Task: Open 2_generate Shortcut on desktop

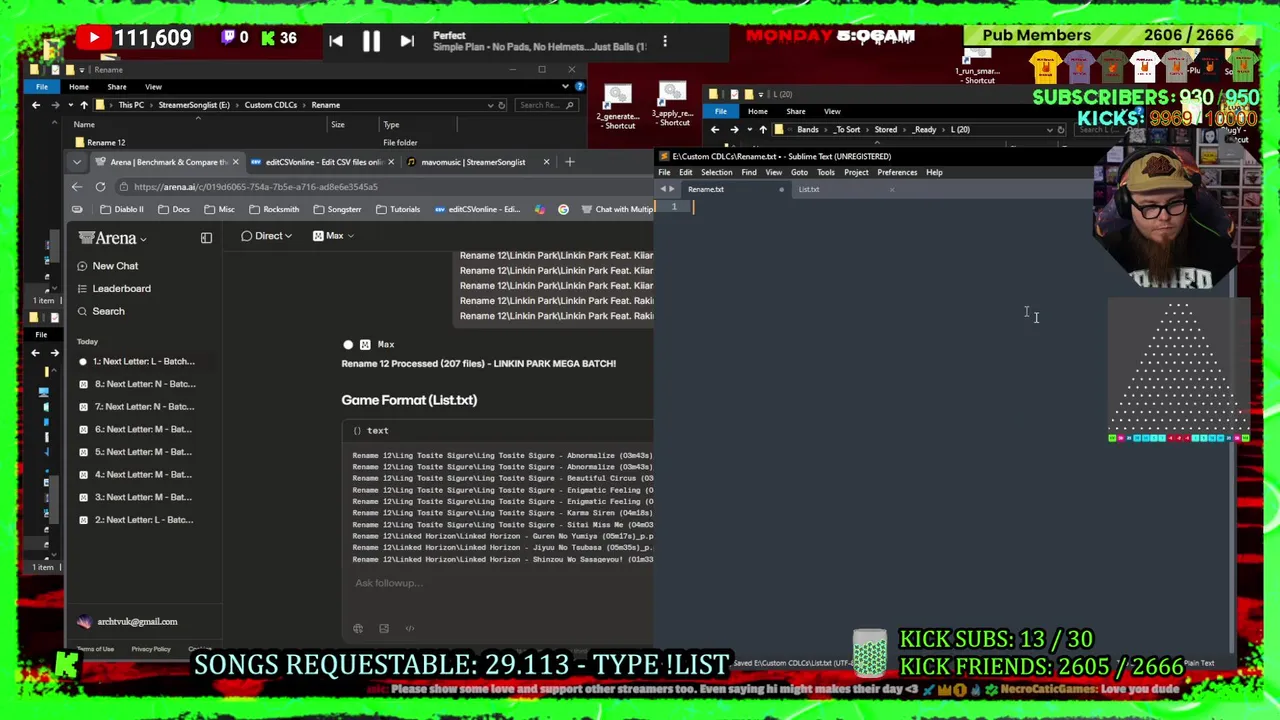Action: [618, 107]
